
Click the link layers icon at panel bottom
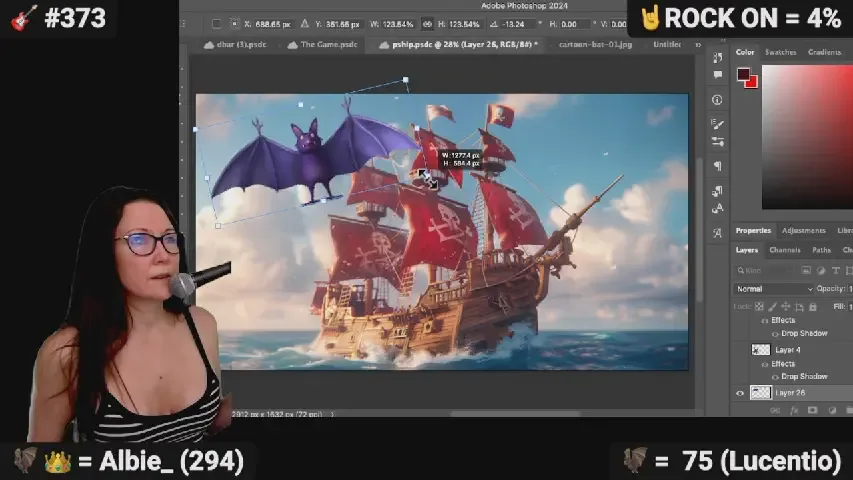776,410
